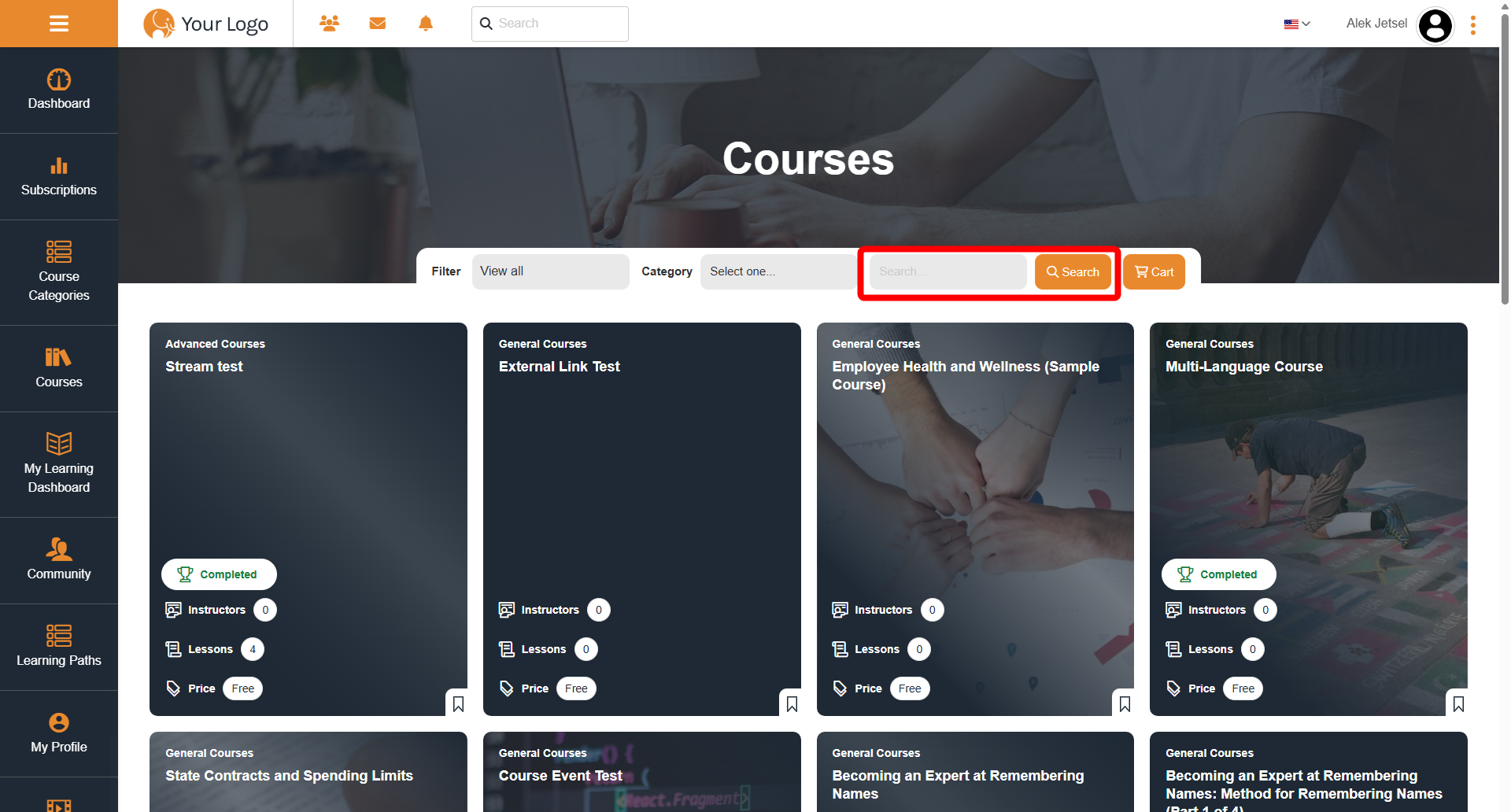Bookmark the Stream test course
Screen dimensions: 1511x812
(x=458, y=704)
